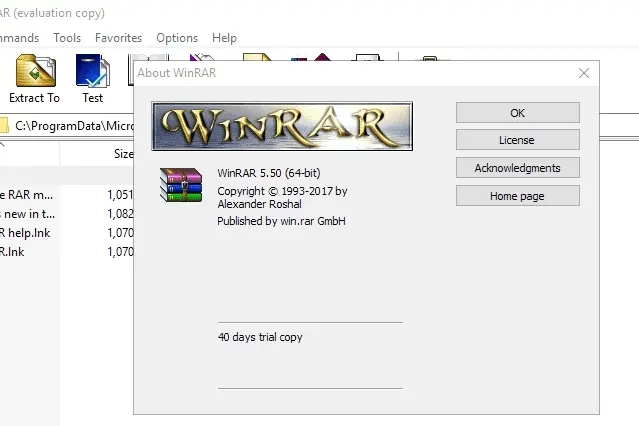
Task: Click the C:\ProgramData path address field
Action: point(73,126)
